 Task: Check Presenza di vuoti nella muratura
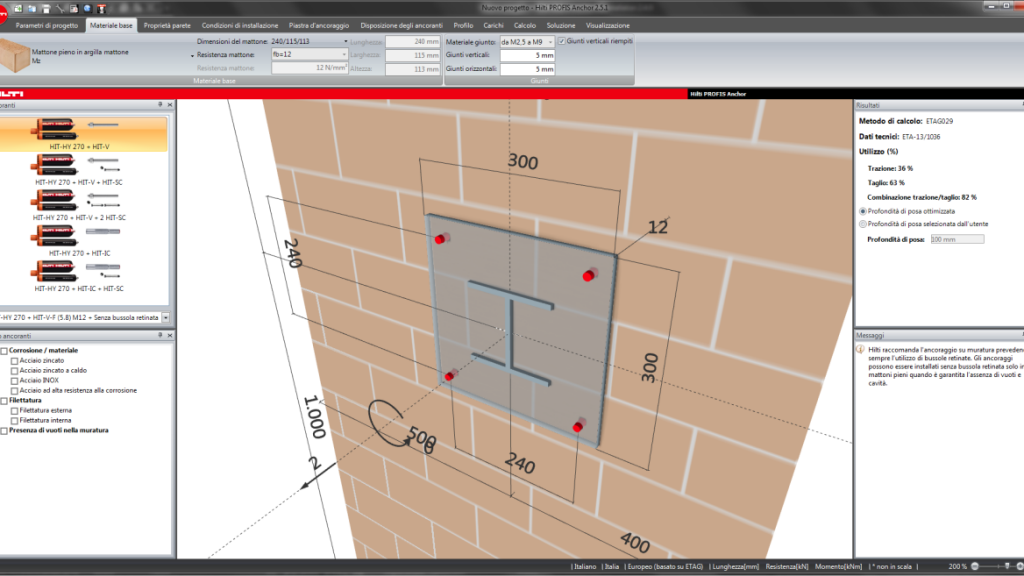5,431
